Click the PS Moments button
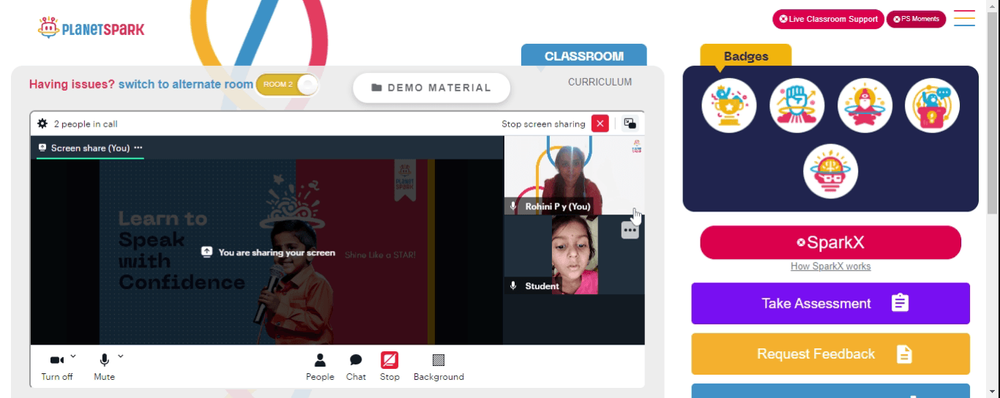The height and width of the screenshot is (398, 1000). tap(916, 19)
